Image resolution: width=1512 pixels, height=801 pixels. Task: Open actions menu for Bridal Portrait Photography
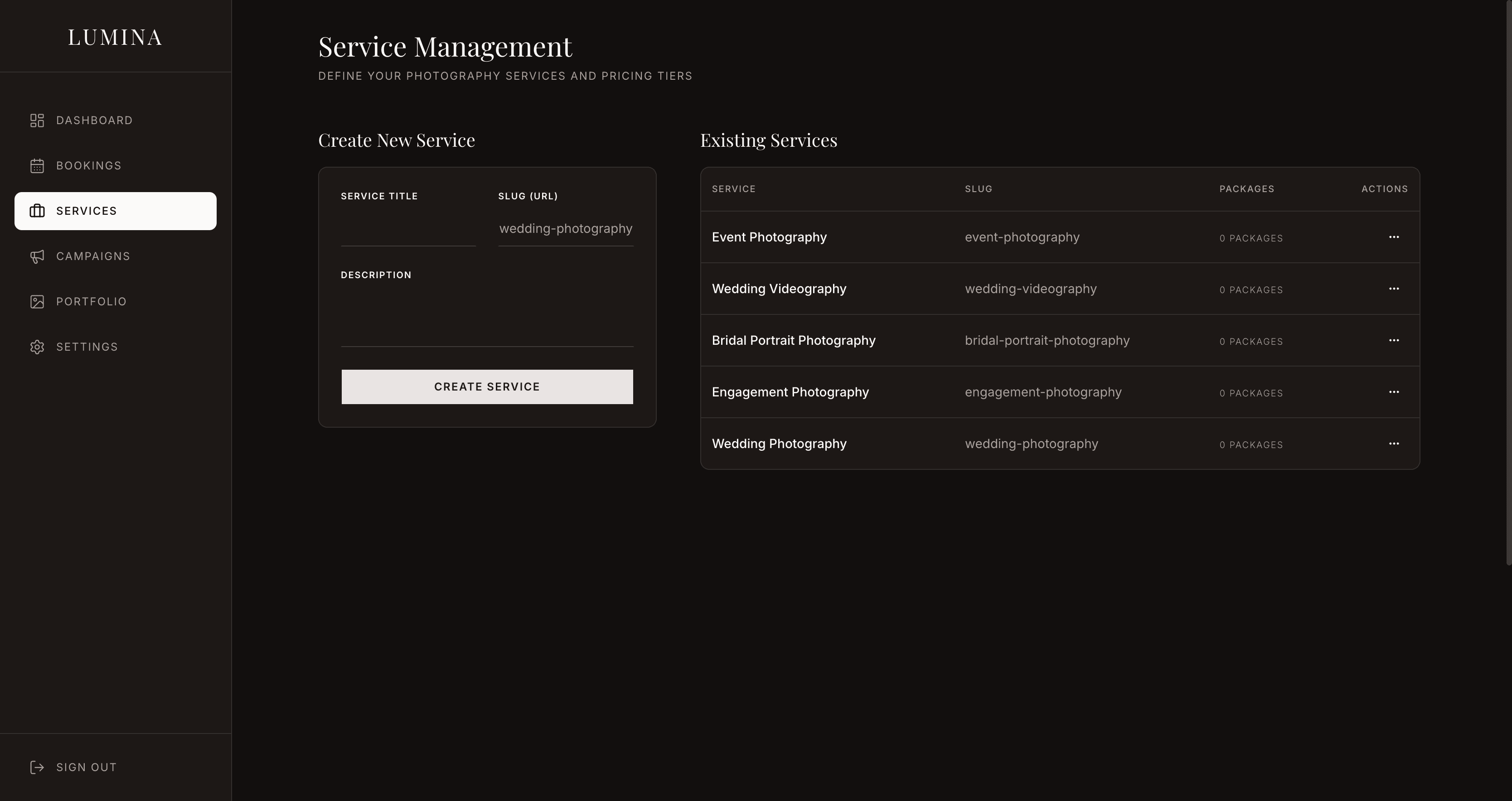pyautogui.click(x=1394, y=340)
